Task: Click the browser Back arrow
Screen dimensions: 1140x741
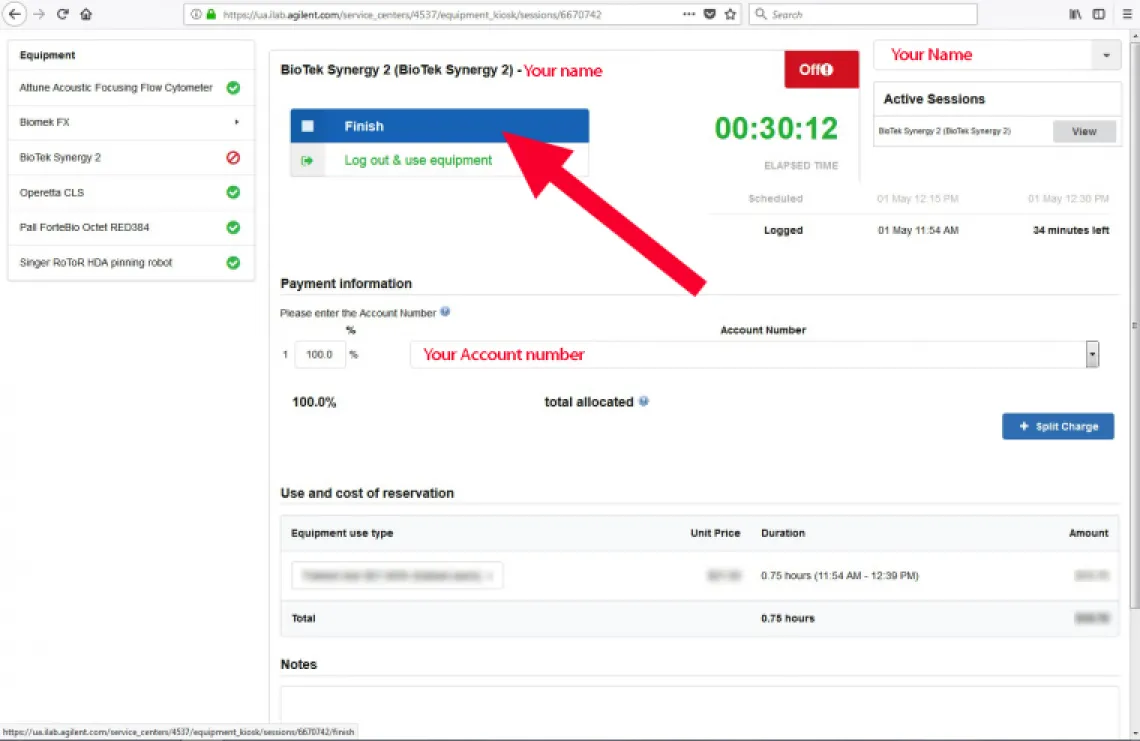Action: click(15, 14)
